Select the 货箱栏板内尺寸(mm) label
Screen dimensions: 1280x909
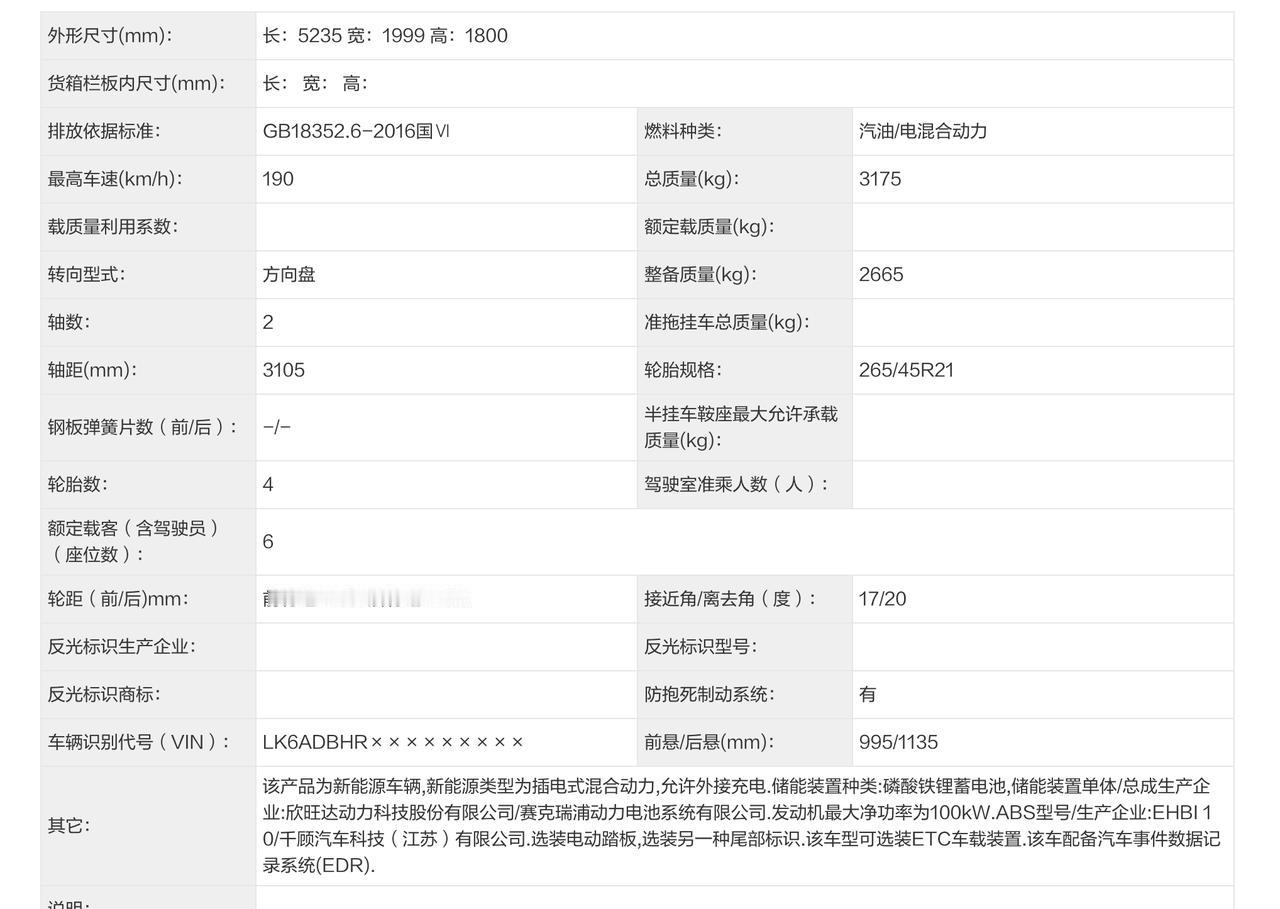[x=137, y=83]
